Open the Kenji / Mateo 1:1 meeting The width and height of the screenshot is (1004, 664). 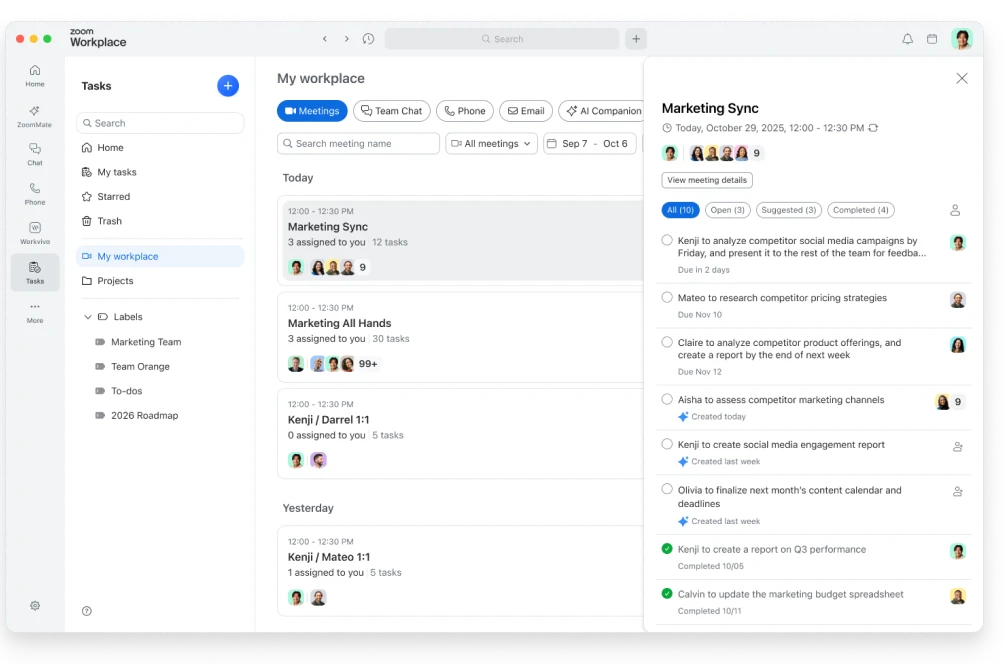460,571
